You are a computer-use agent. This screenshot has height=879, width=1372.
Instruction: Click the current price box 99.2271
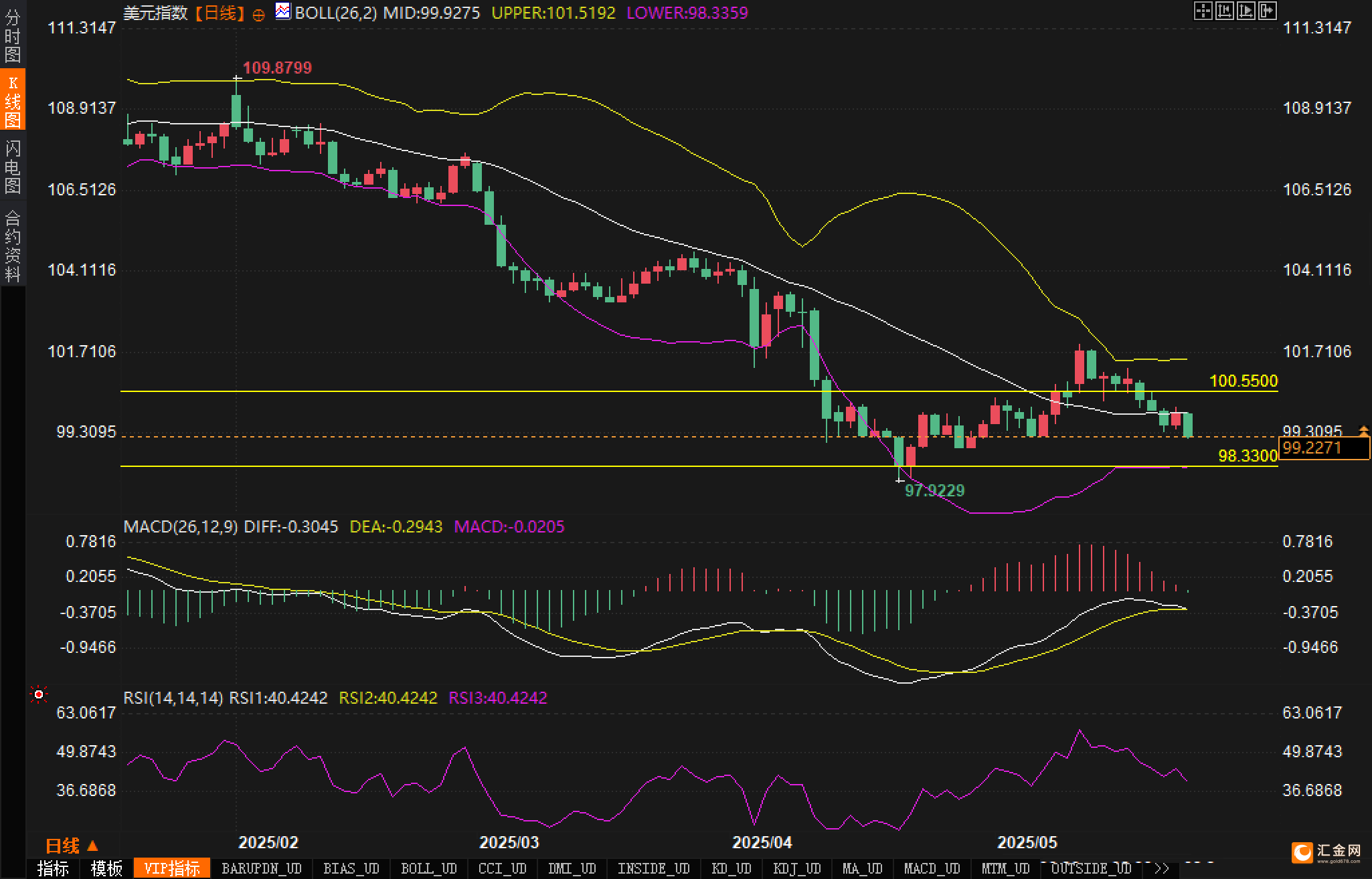(1324, 448)
